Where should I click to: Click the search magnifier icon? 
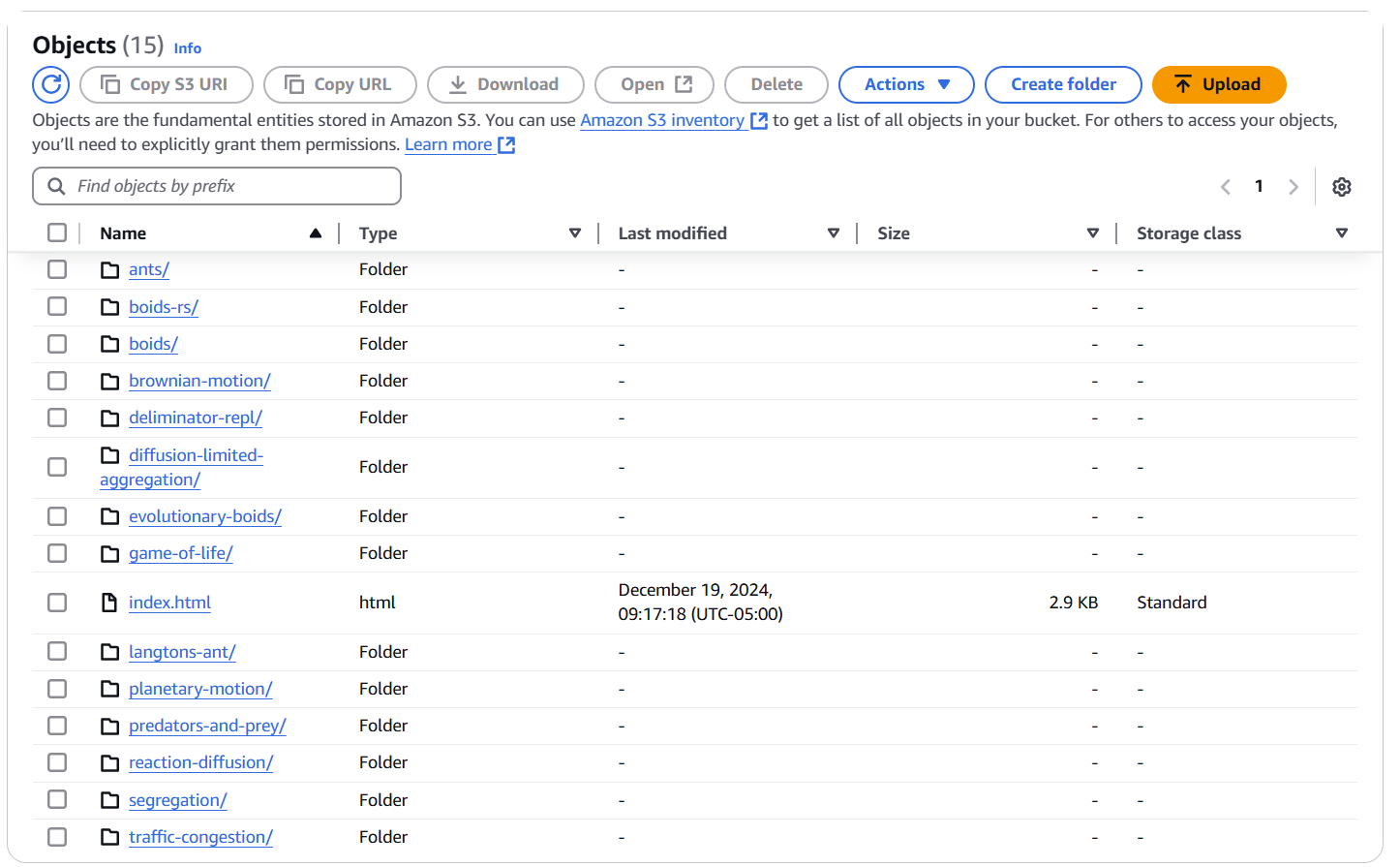56,186
